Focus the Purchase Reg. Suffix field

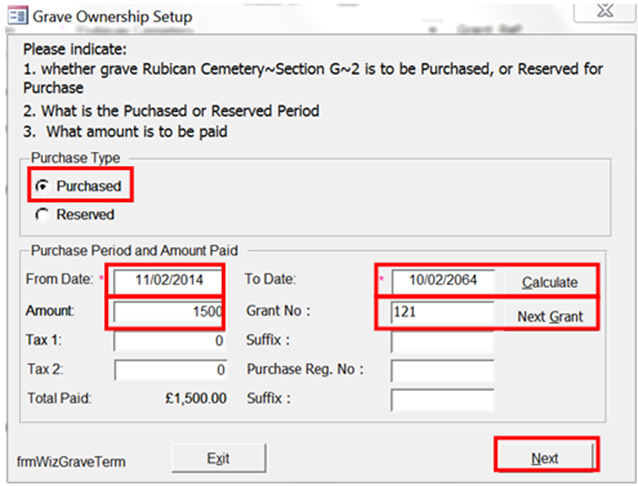(x=442, y=399)
